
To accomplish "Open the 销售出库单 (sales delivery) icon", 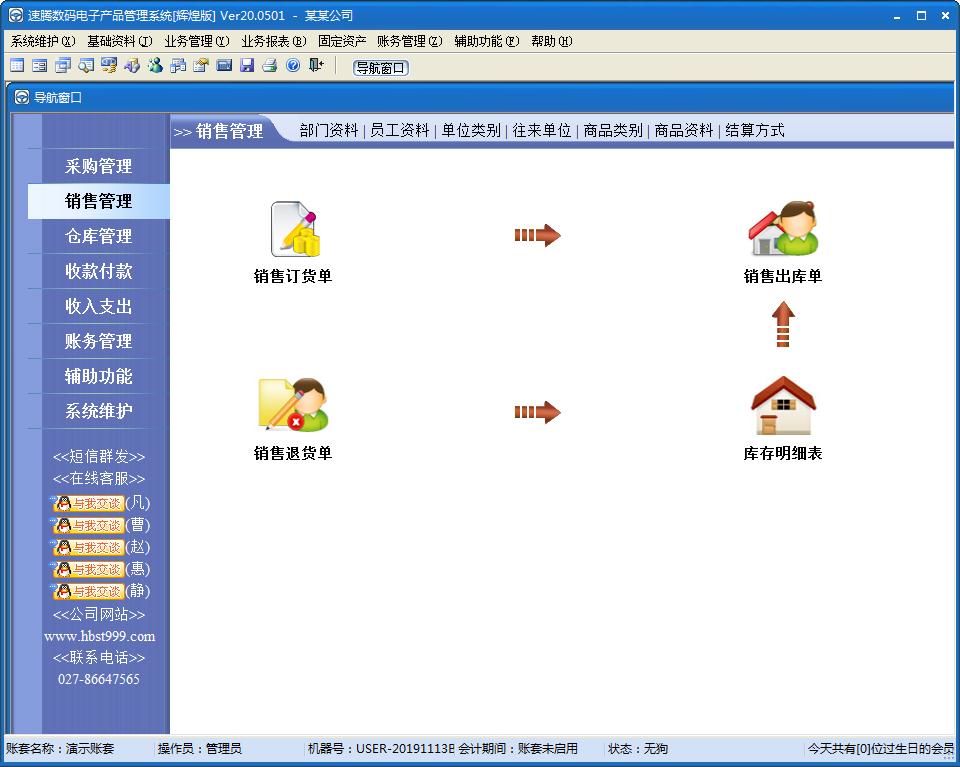I will click(x=783, y=230).
